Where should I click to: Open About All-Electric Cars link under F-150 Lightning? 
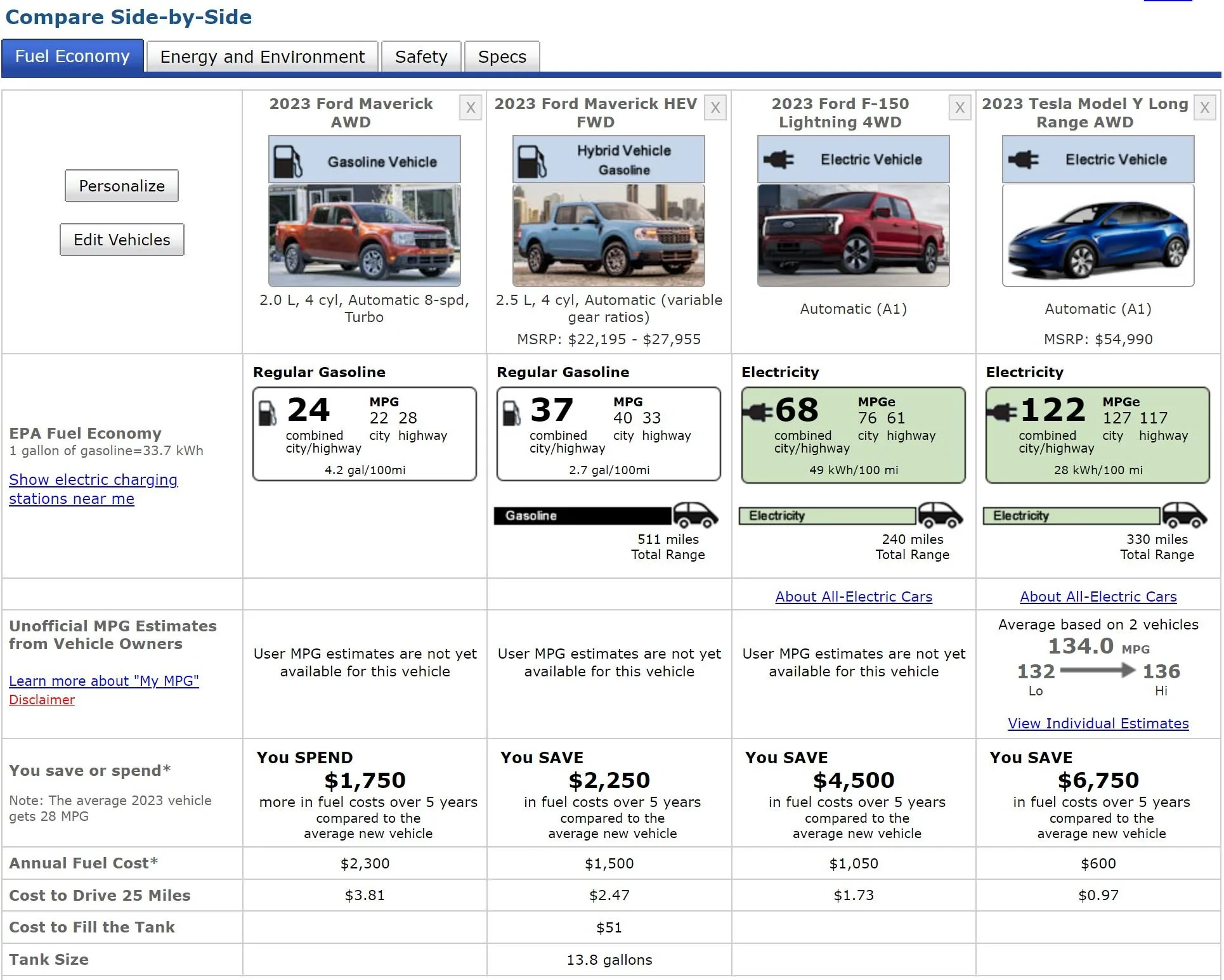(x=854, y=596)
